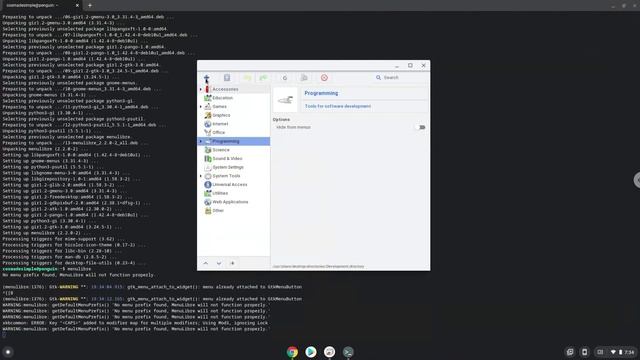The image size is (640, 360).
Task: Select the Utilities category
Action: tap(233, 193)
